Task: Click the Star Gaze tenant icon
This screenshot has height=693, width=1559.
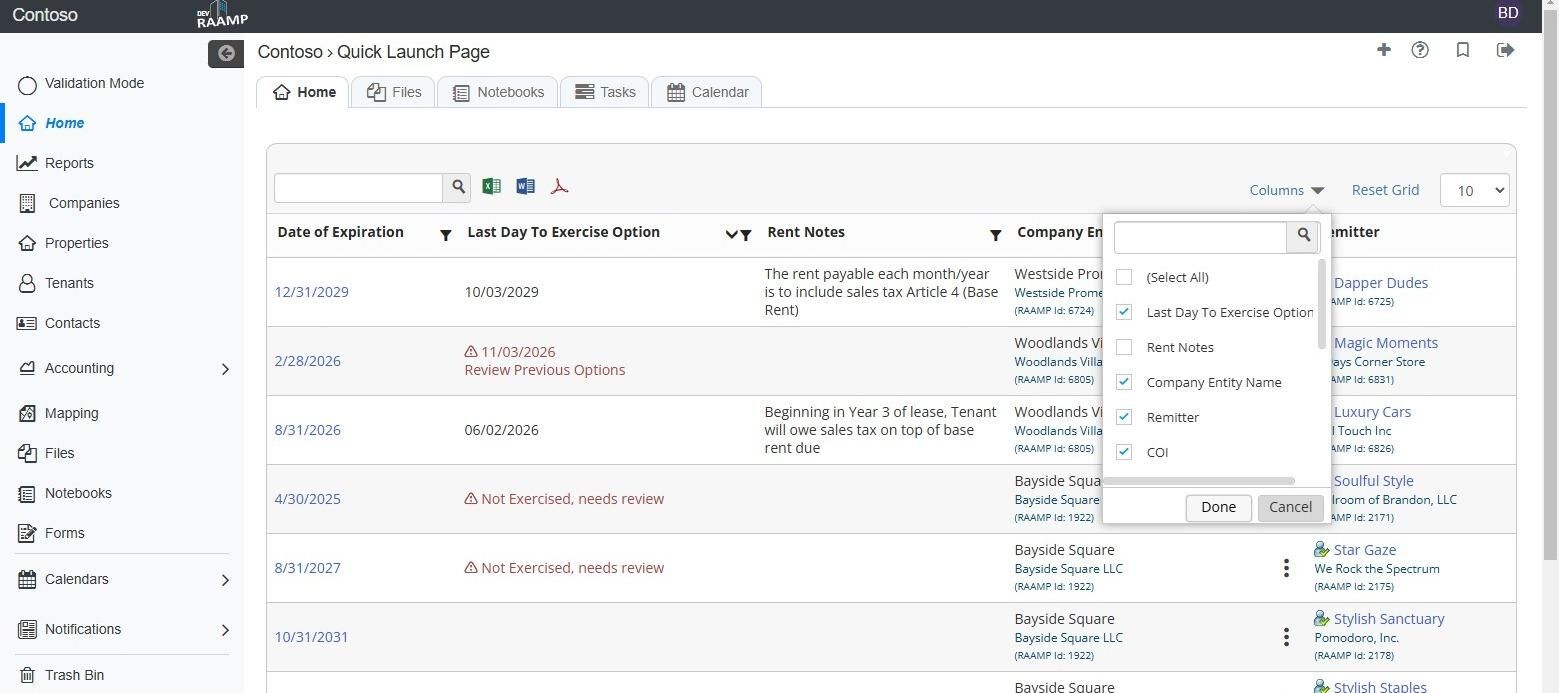Action: (x=1321, y=550)
